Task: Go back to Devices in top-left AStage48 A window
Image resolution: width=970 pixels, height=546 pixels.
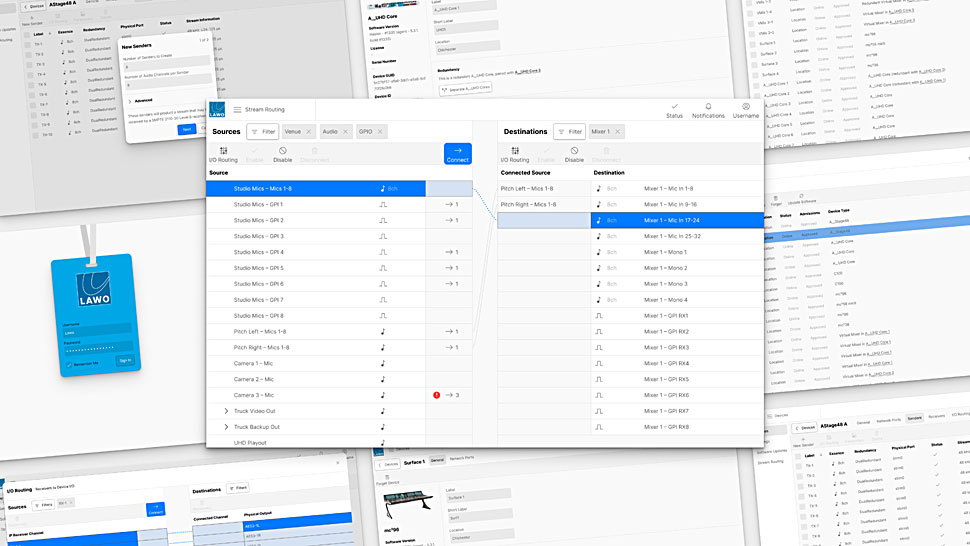Action: pos(34,7)
